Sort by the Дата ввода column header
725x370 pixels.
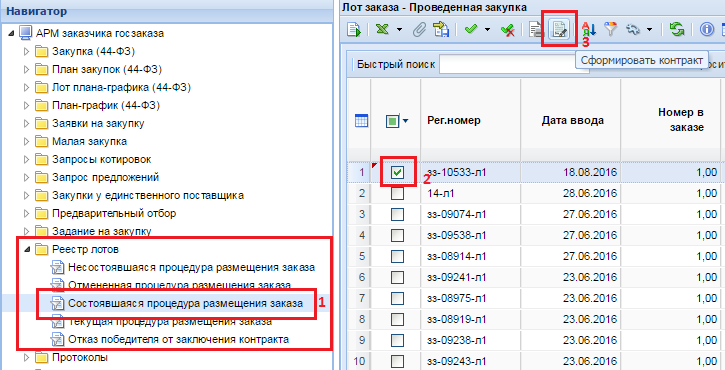pos(572,121)
